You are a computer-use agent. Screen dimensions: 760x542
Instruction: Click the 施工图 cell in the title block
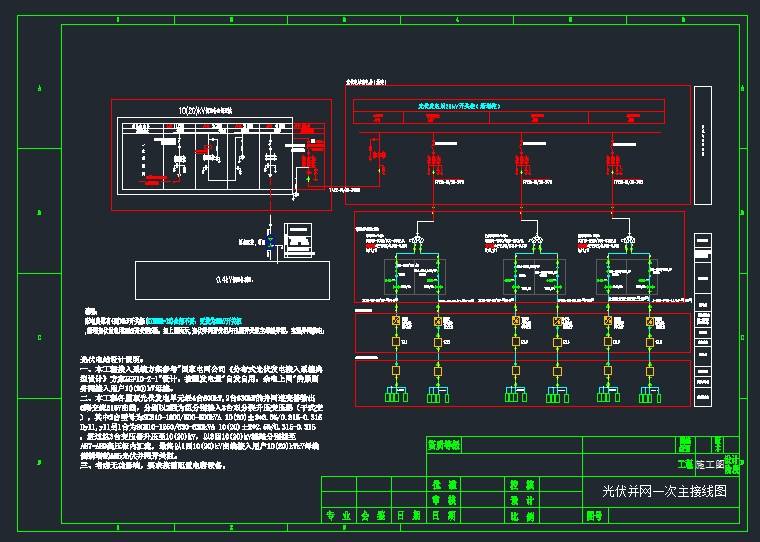(708, 466)
